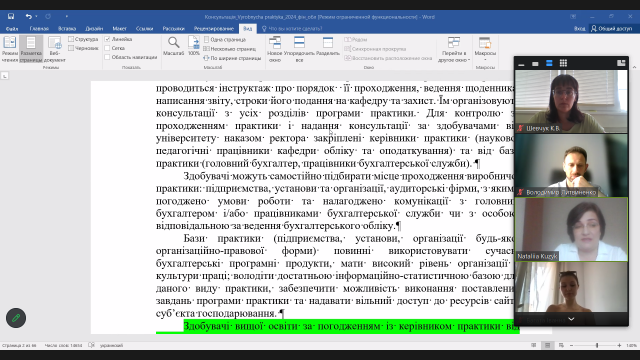Screen dimensions: 640x360
Task: Click Упорядочить все windows button
Action: pos(299,49)
